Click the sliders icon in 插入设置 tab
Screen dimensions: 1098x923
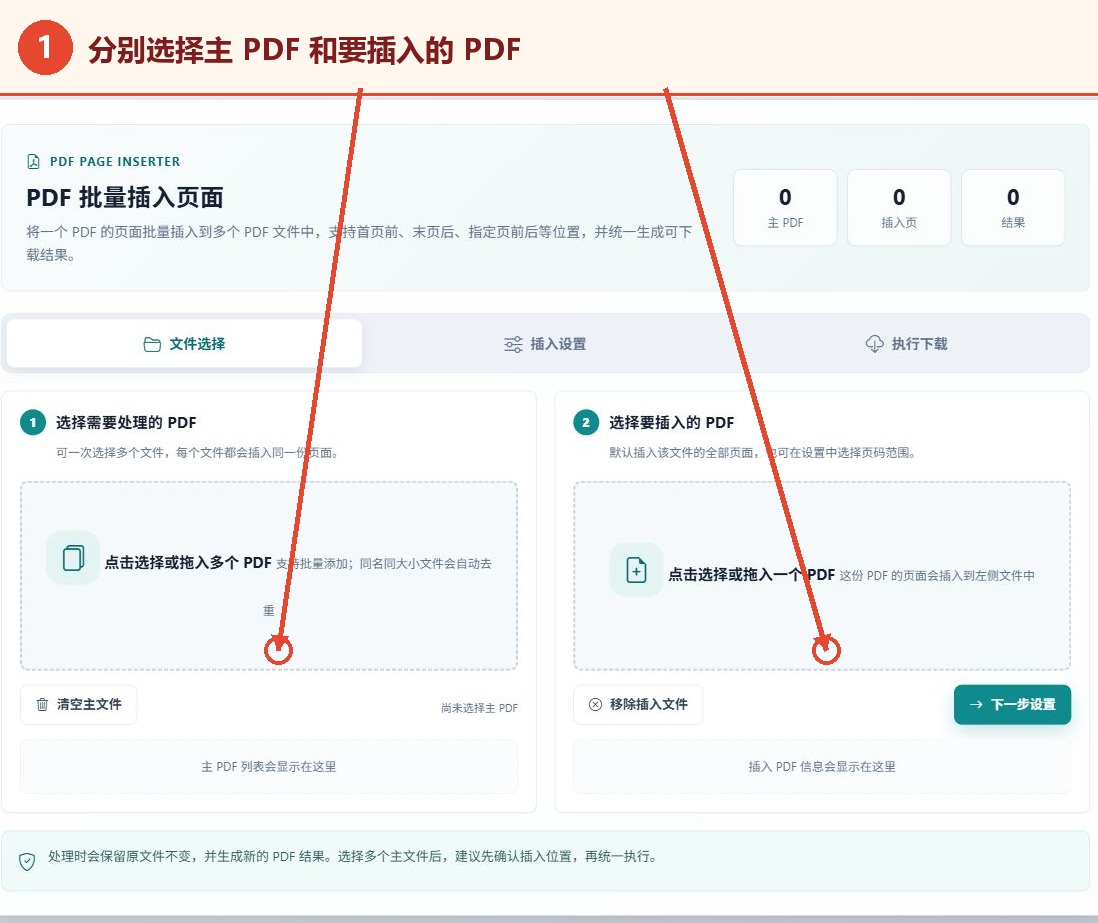pyautogui.click(x=513, y=345)
